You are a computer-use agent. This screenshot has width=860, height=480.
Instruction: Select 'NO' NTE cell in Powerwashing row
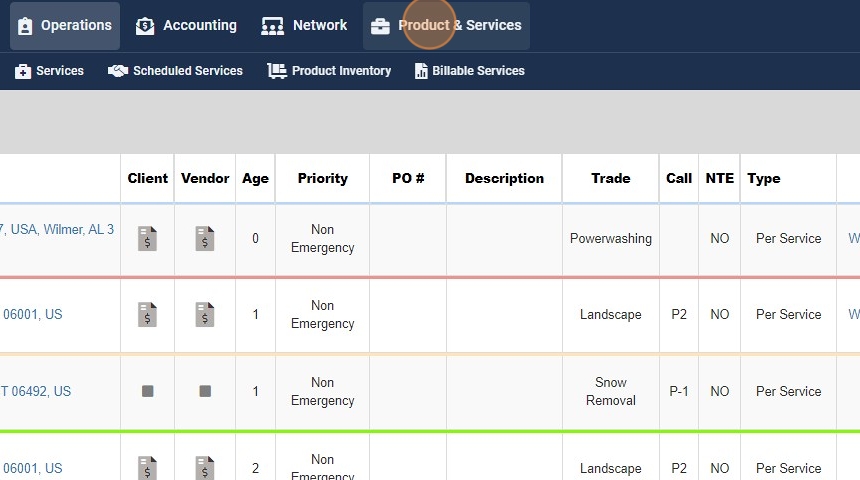(x=720, y=239)
